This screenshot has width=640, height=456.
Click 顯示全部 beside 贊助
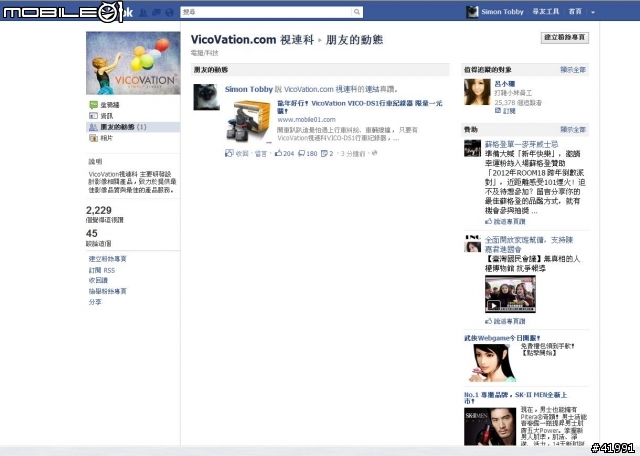point(573,129)
